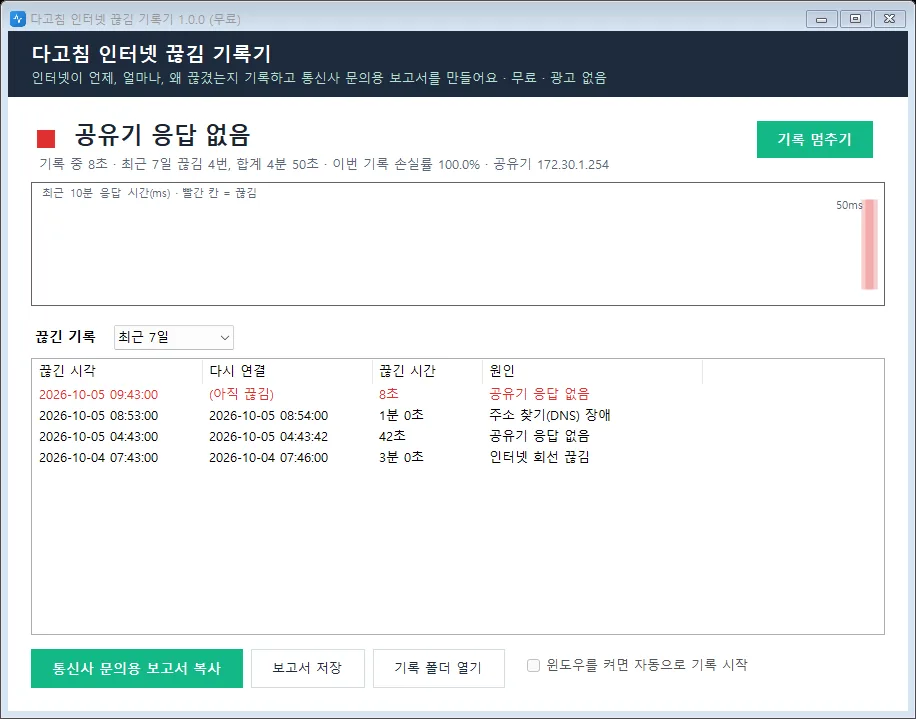
Task: Close the window
Action: (x=890, y=19)
